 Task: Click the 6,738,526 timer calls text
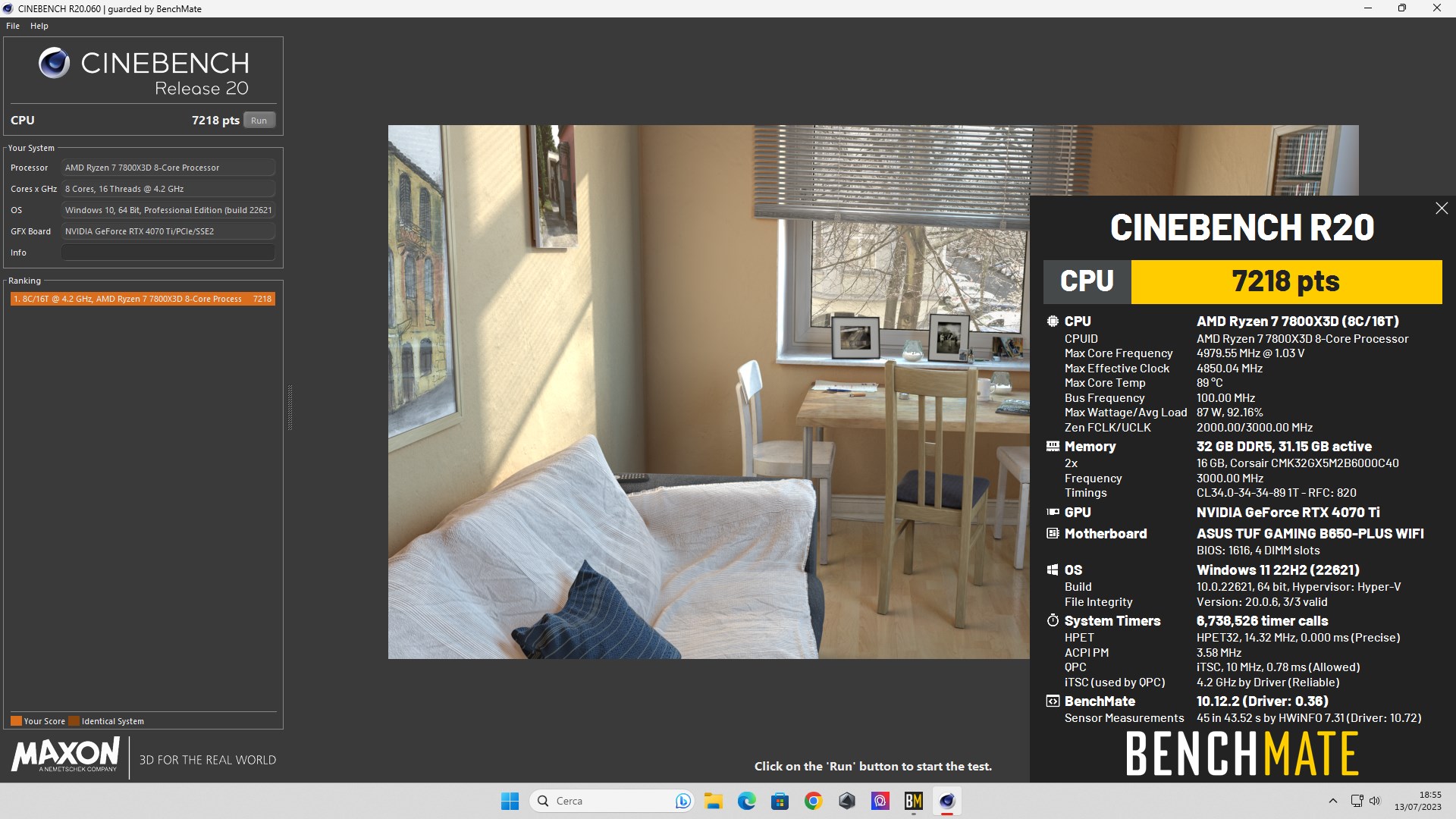[1262, 621]
